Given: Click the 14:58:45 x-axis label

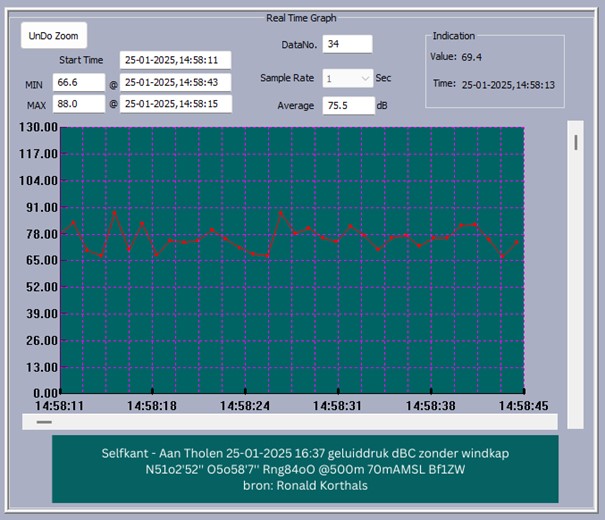Looking at the screenshot, I should pos(523,406).
